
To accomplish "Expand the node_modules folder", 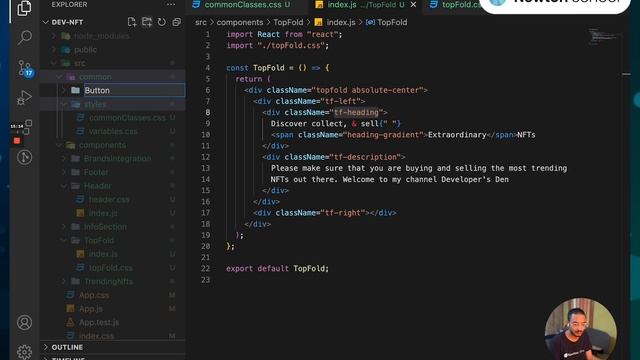I will pos(54,36).
